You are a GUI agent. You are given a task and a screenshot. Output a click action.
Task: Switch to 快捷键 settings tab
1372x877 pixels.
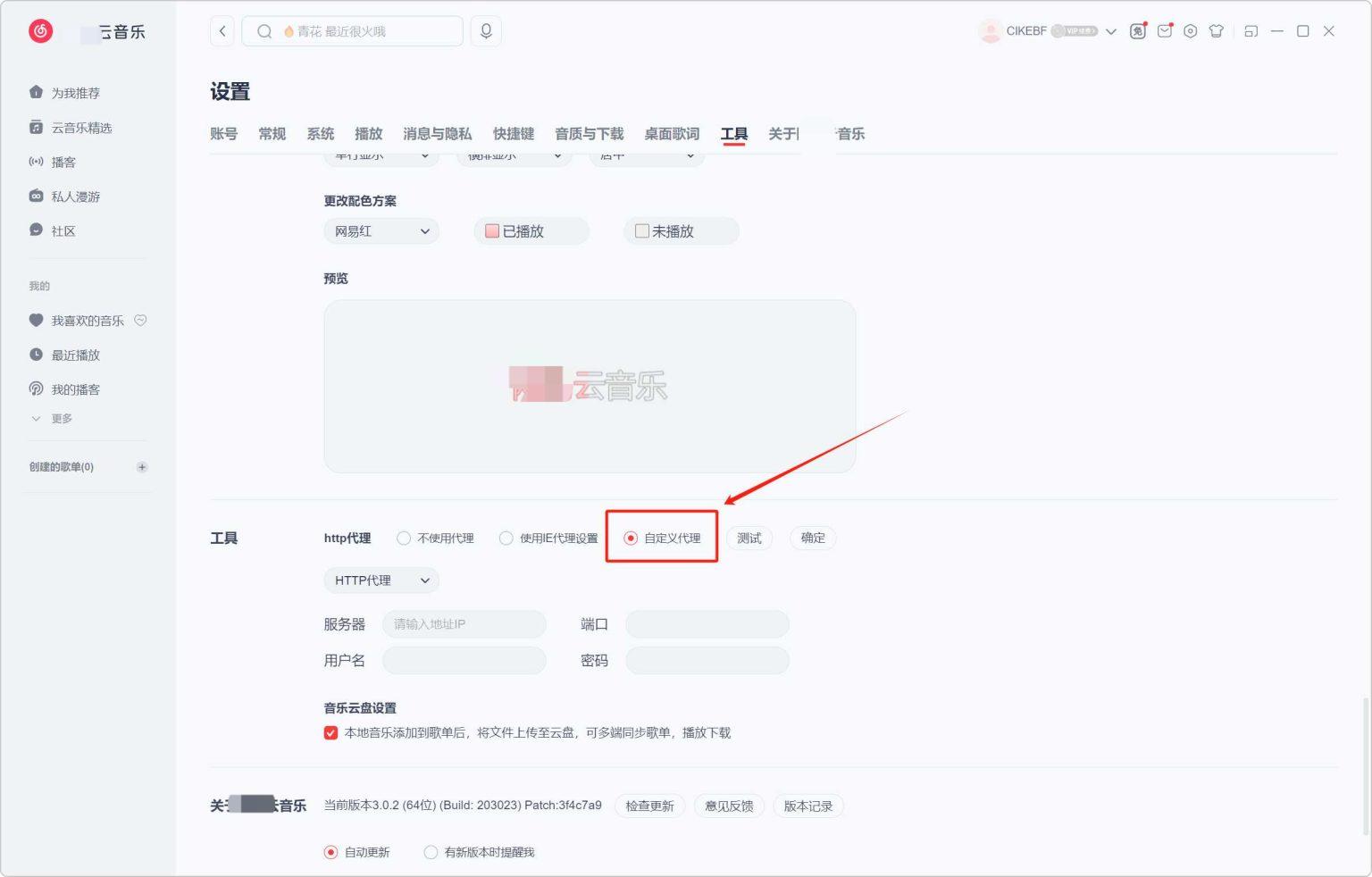click(x=513, y=134)
